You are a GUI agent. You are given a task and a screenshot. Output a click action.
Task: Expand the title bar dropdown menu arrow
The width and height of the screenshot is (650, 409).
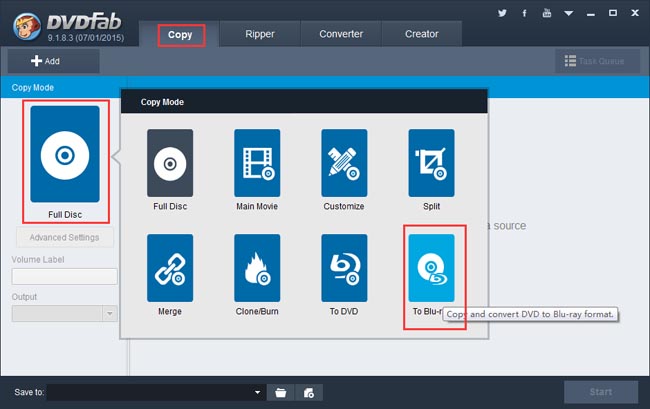(x=569, y=14)
